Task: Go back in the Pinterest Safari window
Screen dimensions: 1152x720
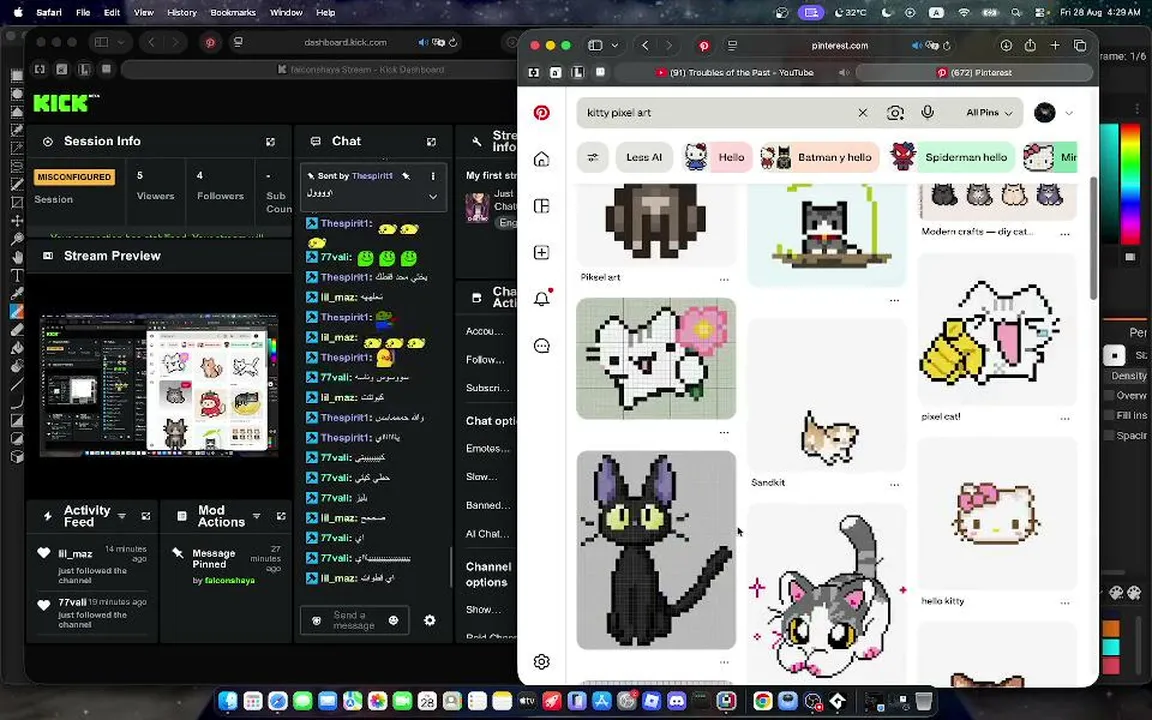Action: [x=645, y=46]
